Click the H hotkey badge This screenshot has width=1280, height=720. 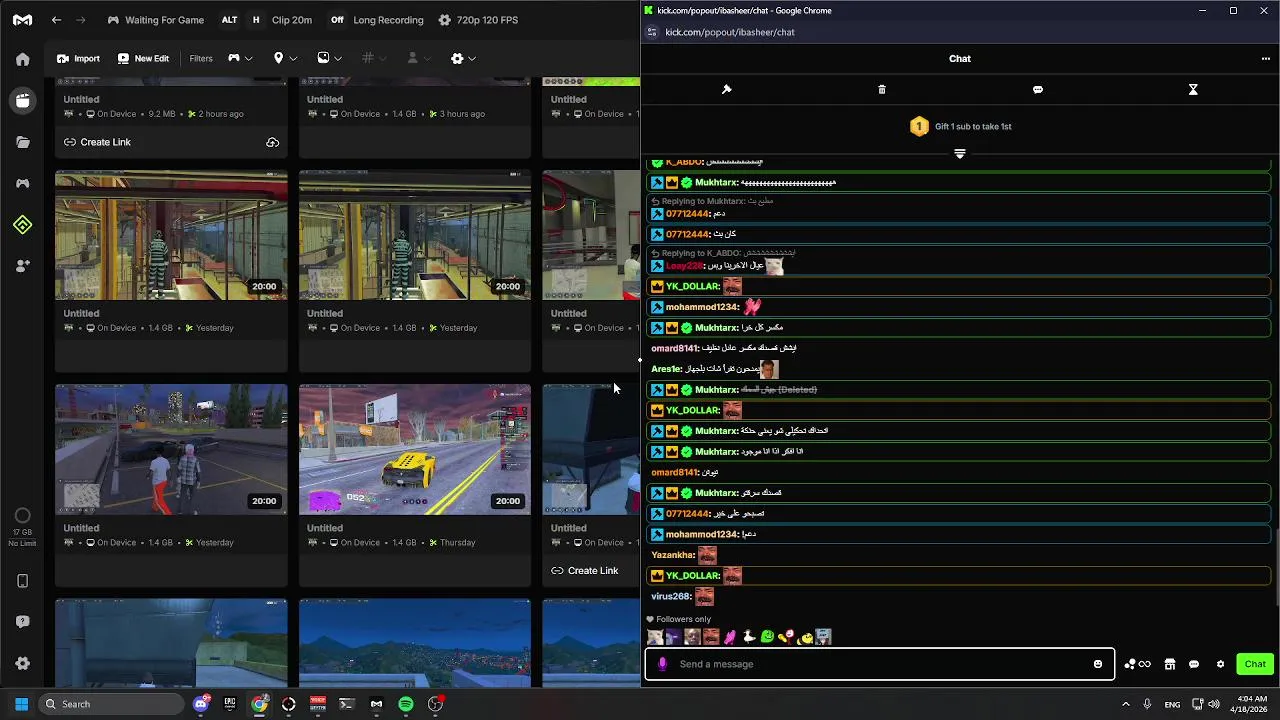pyautogui.click(x=256, y=20)
